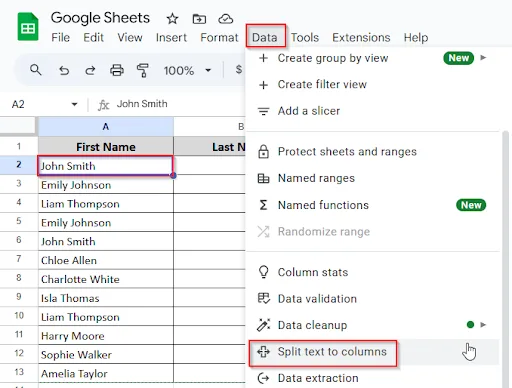The width and height of the screenshot is (512, 388).
Task: Select Named ranges option
Action: [373, 178]
